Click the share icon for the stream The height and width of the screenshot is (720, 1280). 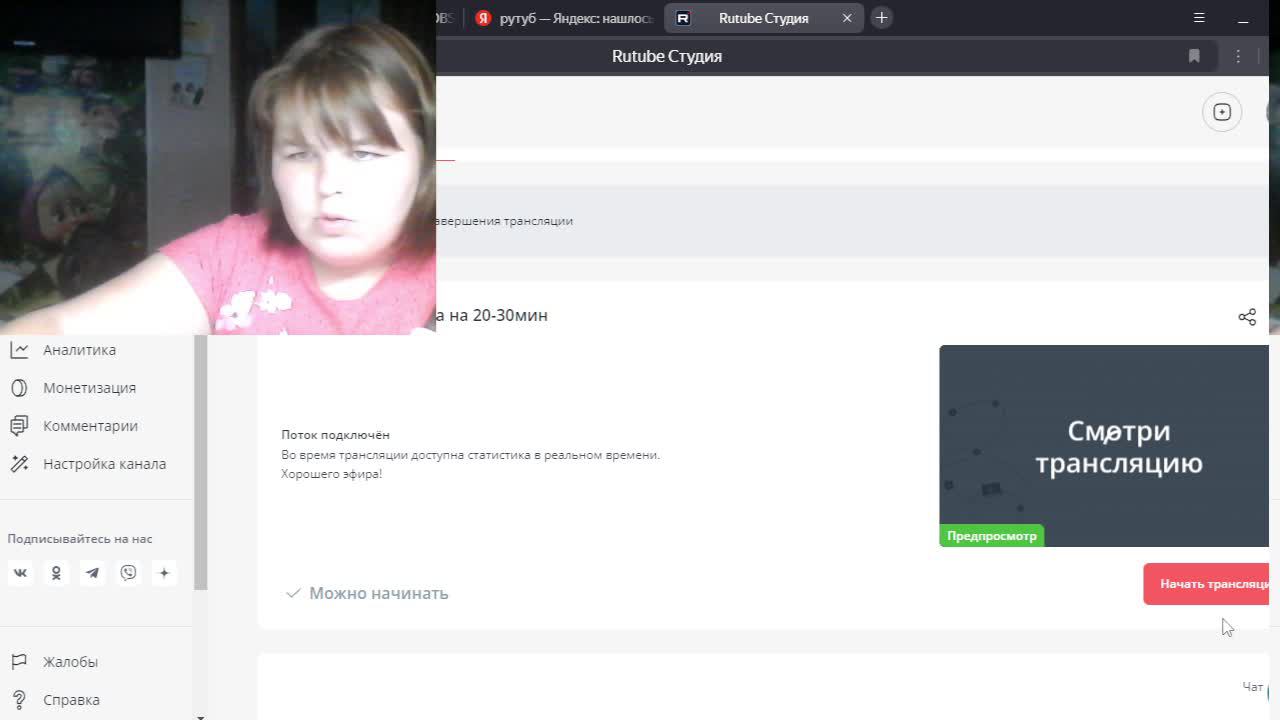click(1247, 317)
